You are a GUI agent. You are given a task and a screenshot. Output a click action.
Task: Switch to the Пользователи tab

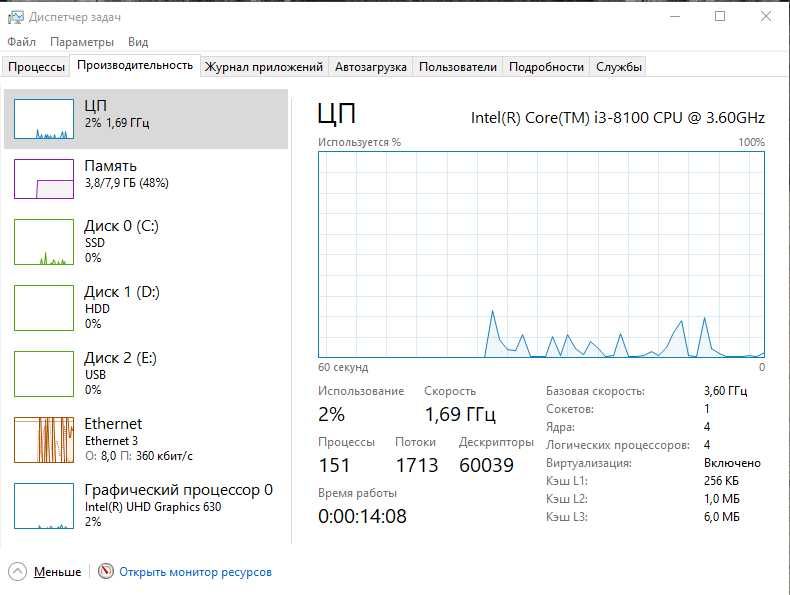point(457,67)
